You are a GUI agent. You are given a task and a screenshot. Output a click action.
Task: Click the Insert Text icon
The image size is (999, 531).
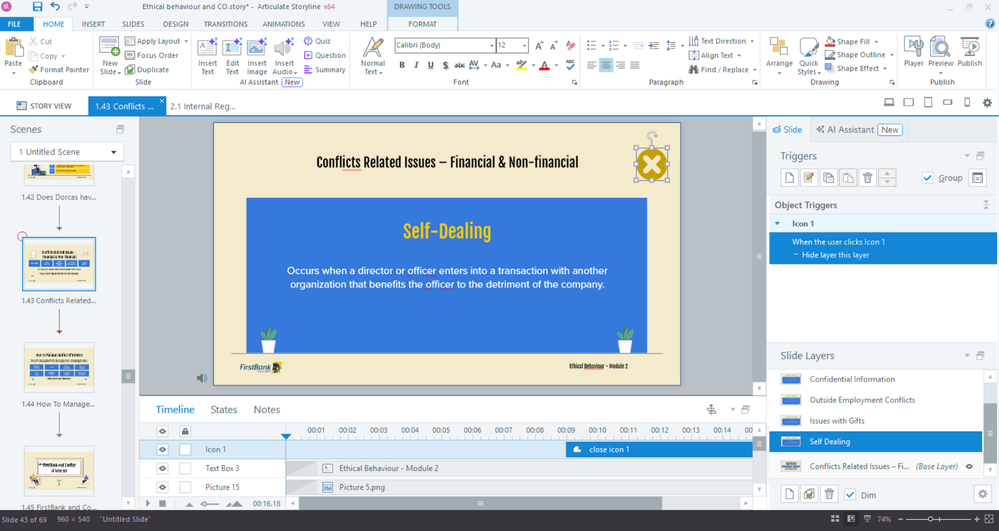point(207,56)
